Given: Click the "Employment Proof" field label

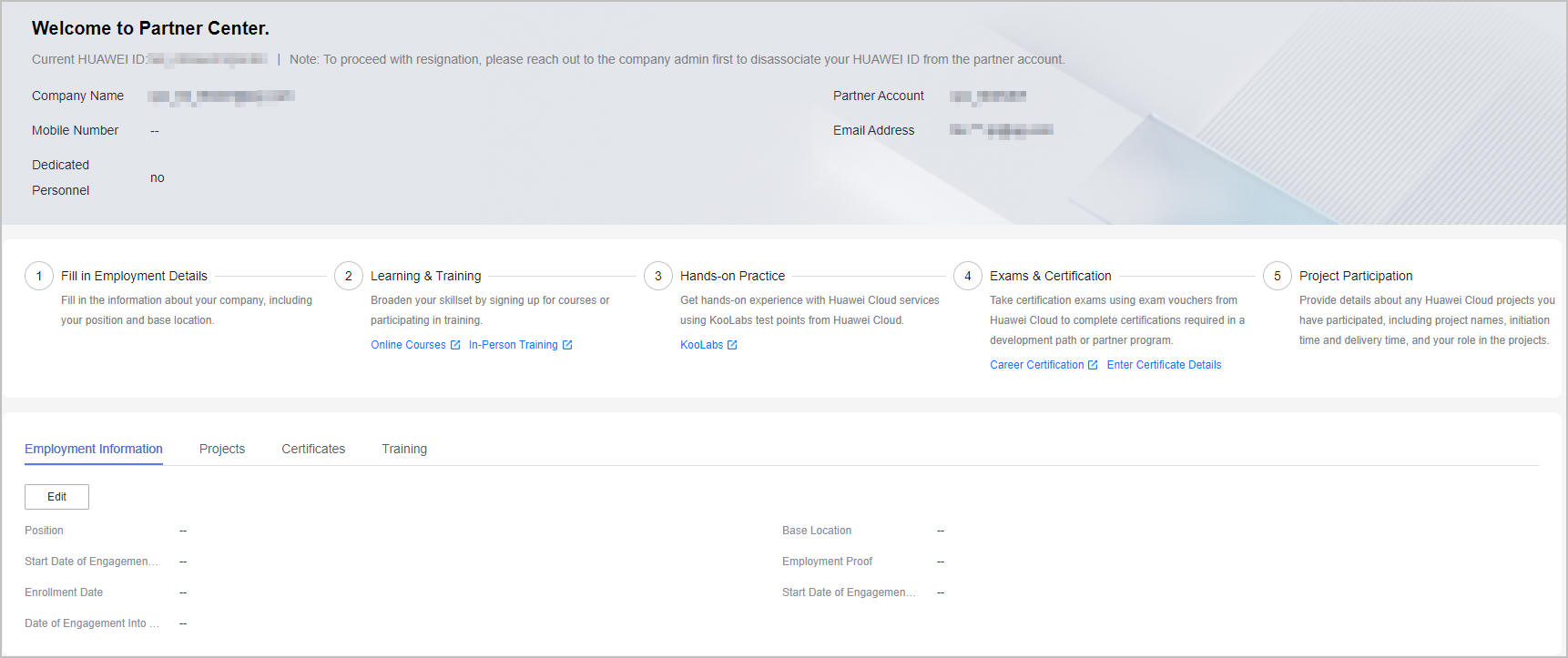Looking at the screenshot, I should (x=827, y=562).
